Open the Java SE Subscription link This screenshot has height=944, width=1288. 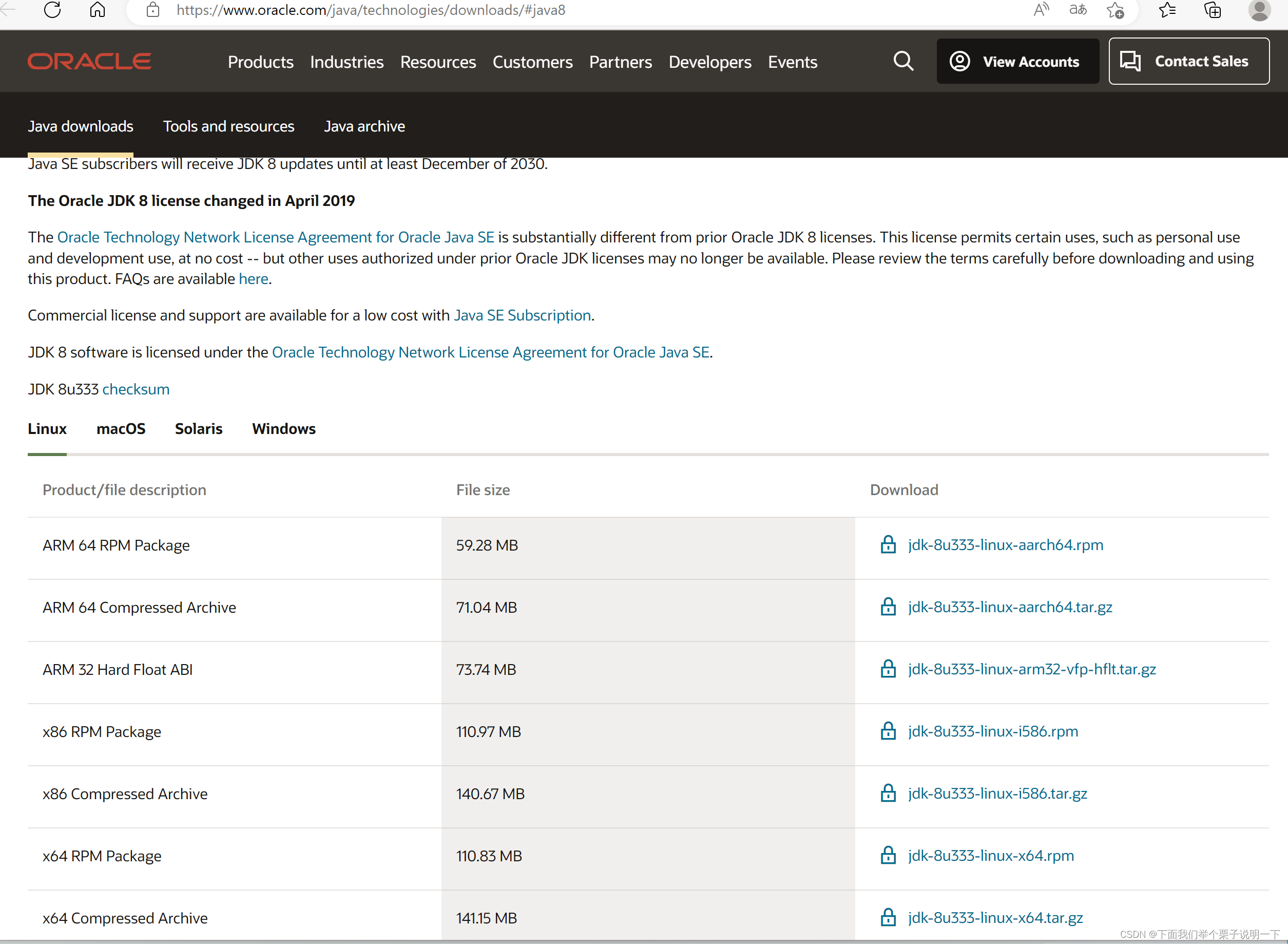point(522,315)
